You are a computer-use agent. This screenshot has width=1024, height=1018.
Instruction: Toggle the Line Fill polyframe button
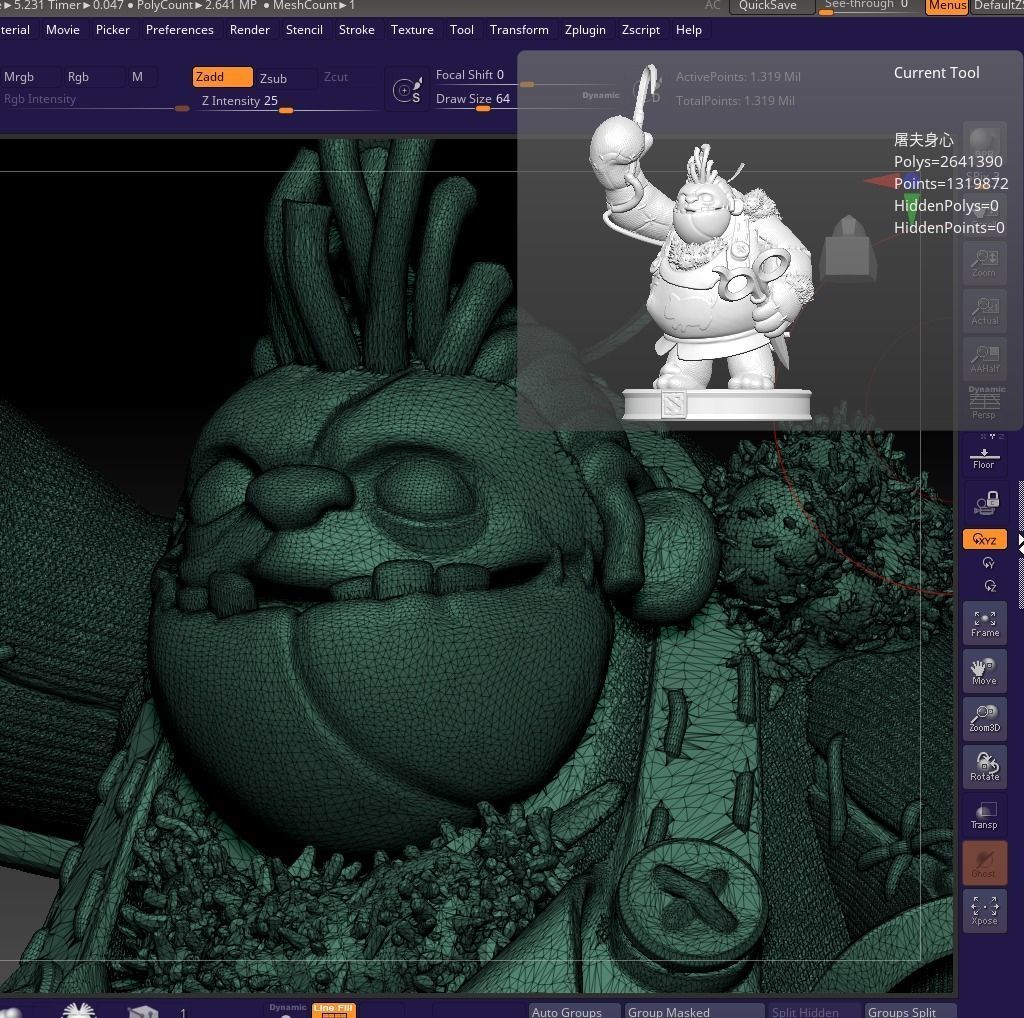point(333,1010)
